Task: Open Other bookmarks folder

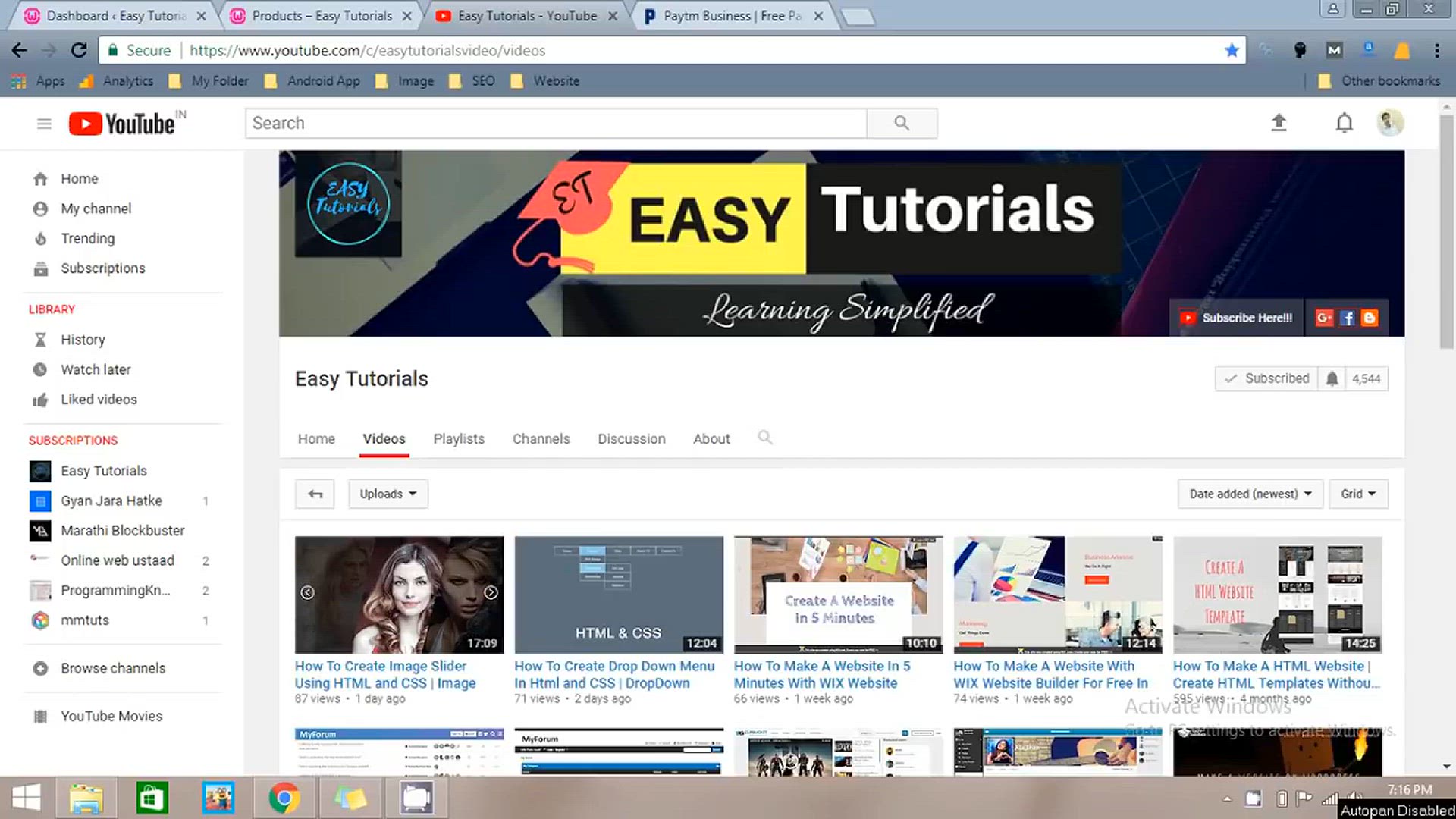Action: point(1379,81)
